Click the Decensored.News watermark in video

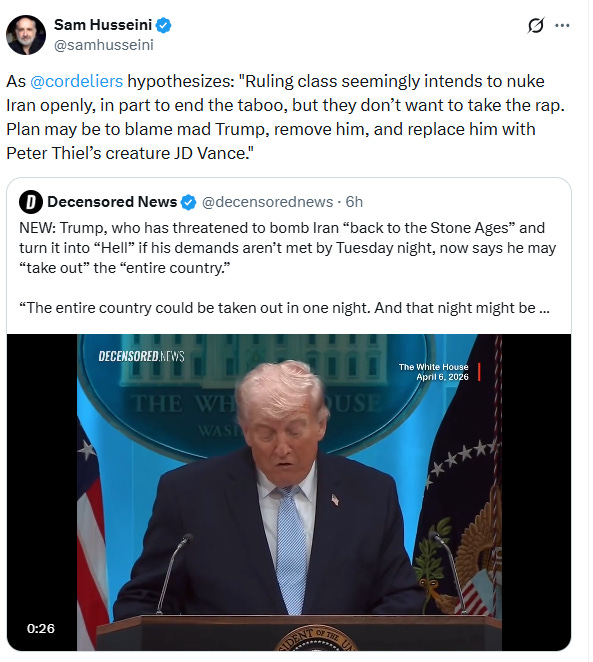coord(141,356)
